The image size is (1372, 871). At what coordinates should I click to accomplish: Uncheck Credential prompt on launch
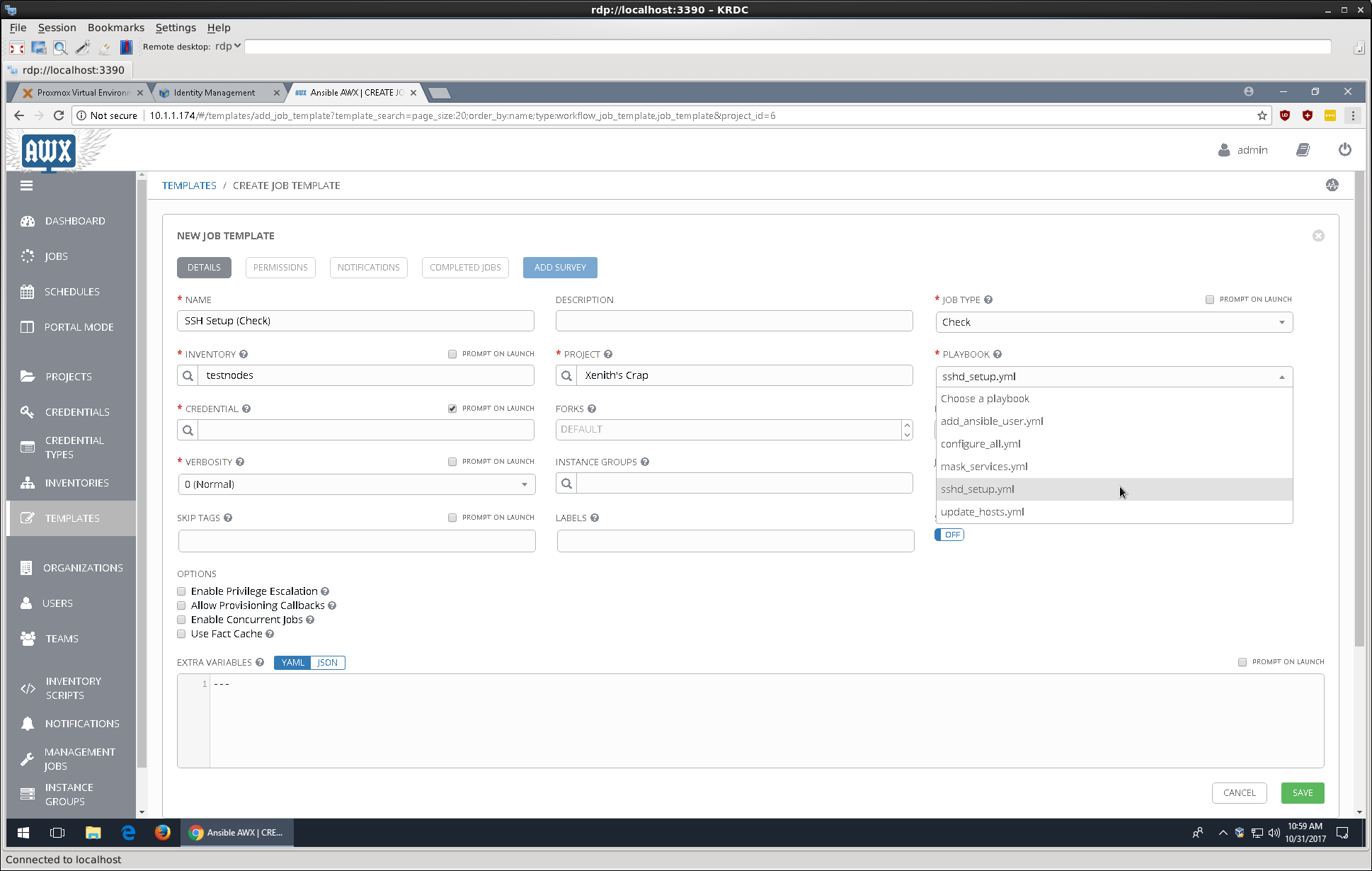point(452,409)
